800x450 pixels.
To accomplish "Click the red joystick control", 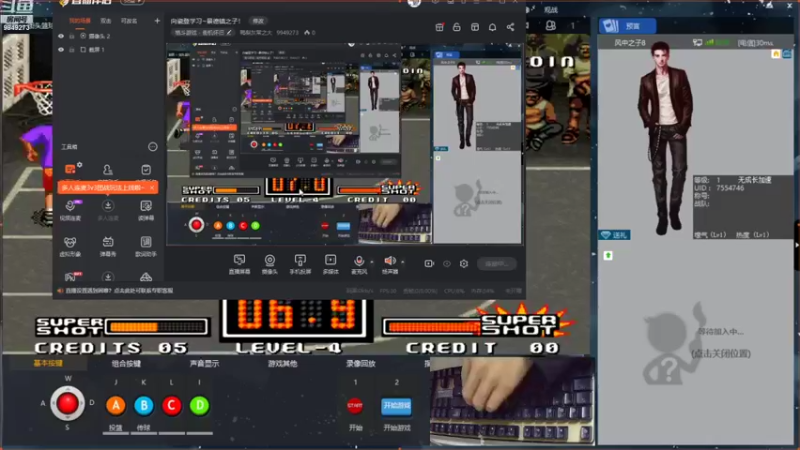I will (67, 403).
